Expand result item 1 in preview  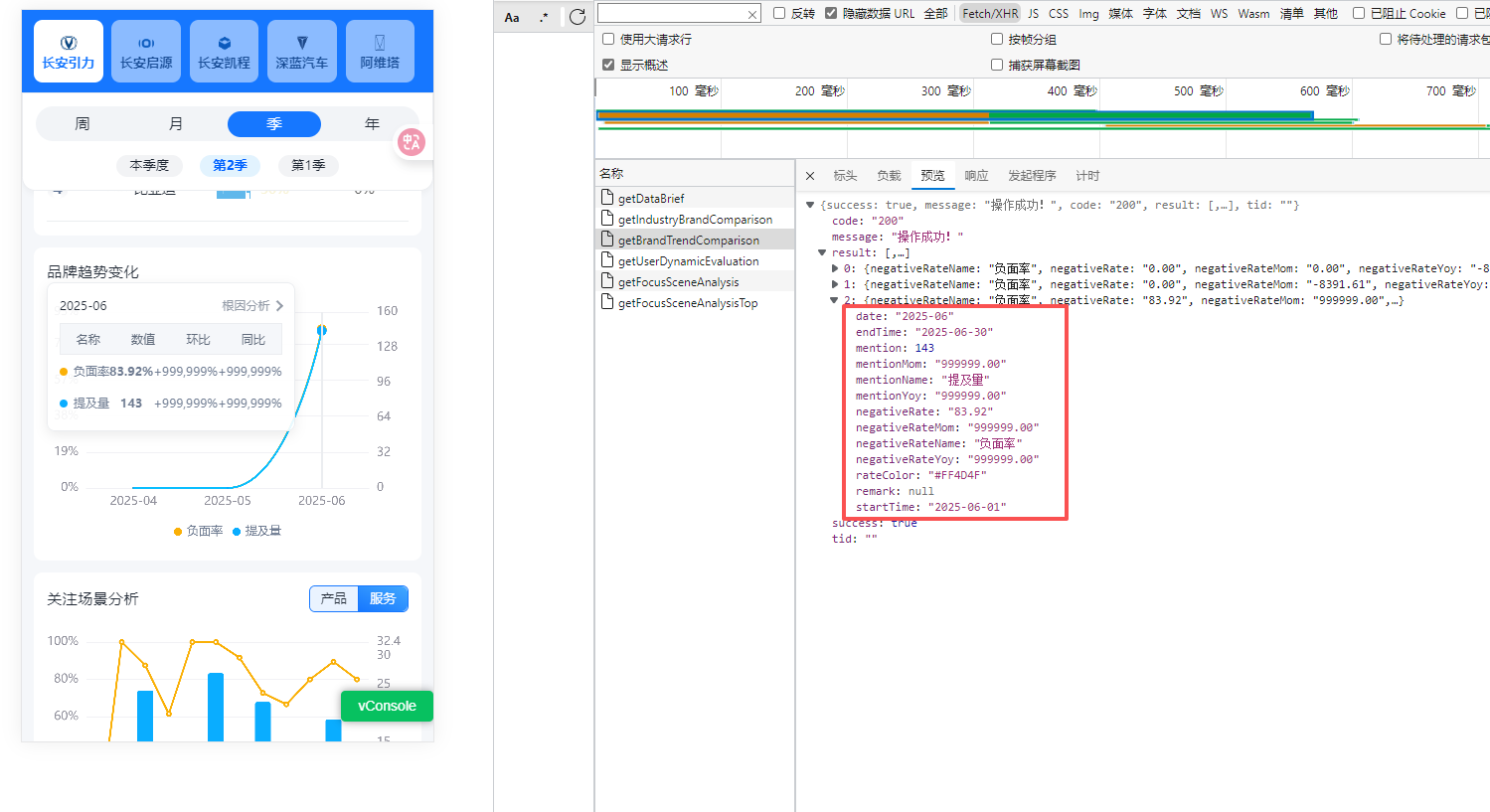click(x=835, y=284)
